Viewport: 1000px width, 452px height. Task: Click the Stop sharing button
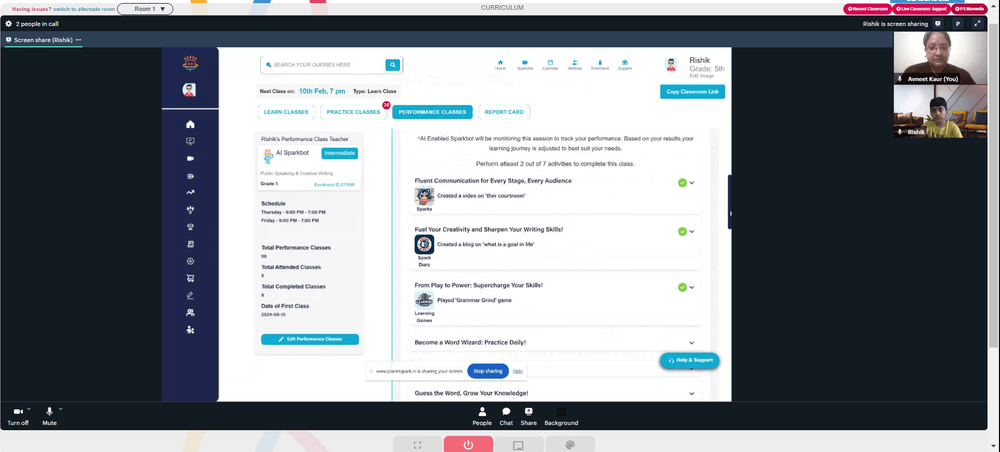488,371
